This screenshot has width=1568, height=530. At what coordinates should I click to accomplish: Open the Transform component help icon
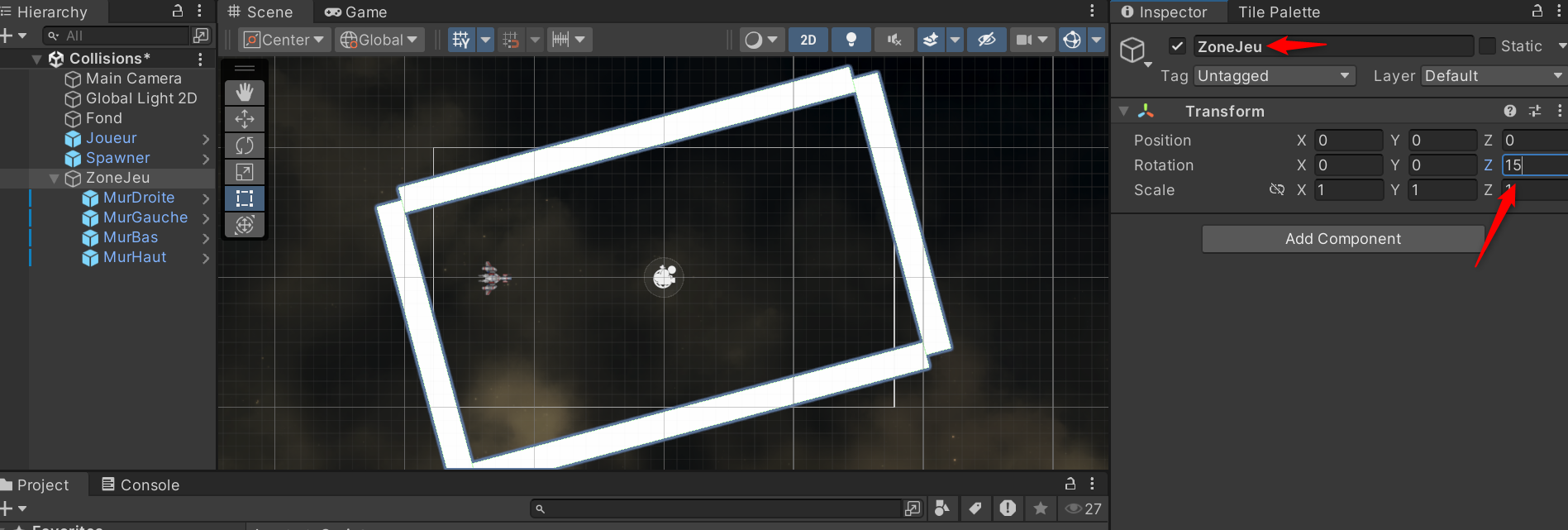click(x=1510, y=111)
